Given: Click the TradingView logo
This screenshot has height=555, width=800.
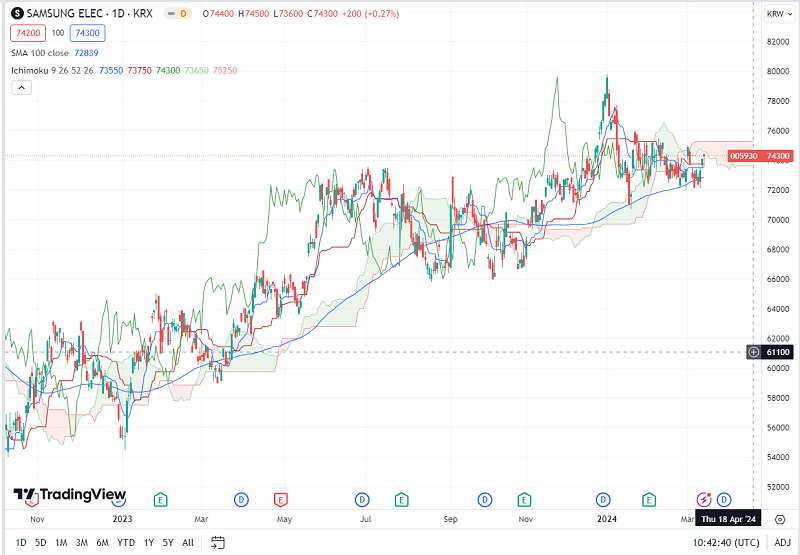Looking at the screenshot, I should [70, 494].
